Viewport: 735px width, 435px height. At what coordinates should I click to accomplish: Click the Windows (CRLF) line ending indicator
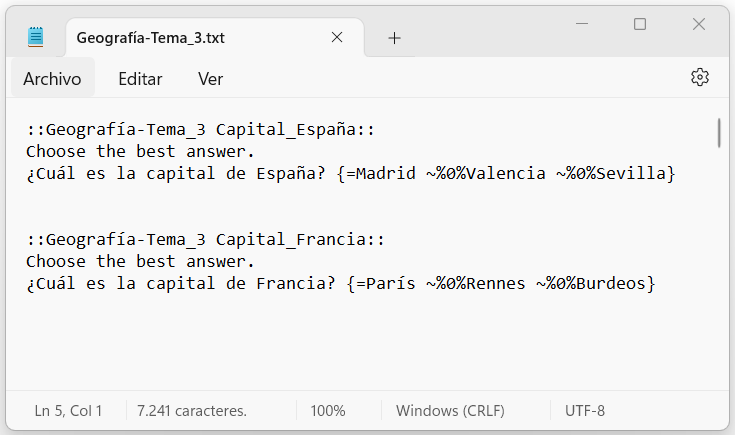[450, 411]
